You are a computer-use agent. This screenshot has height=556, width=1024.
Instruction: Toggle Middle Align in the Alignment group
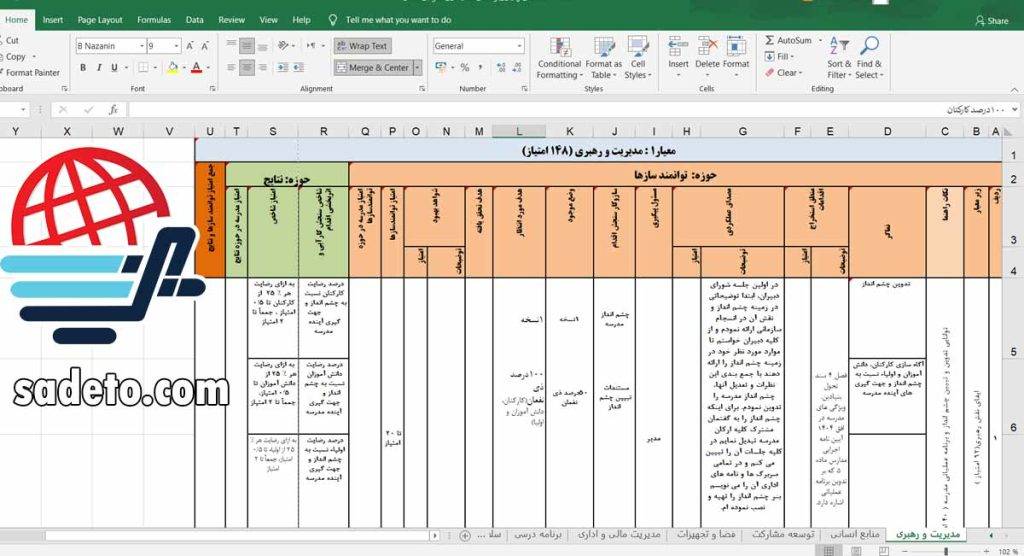pyautogui.click(x=247, y=46)
